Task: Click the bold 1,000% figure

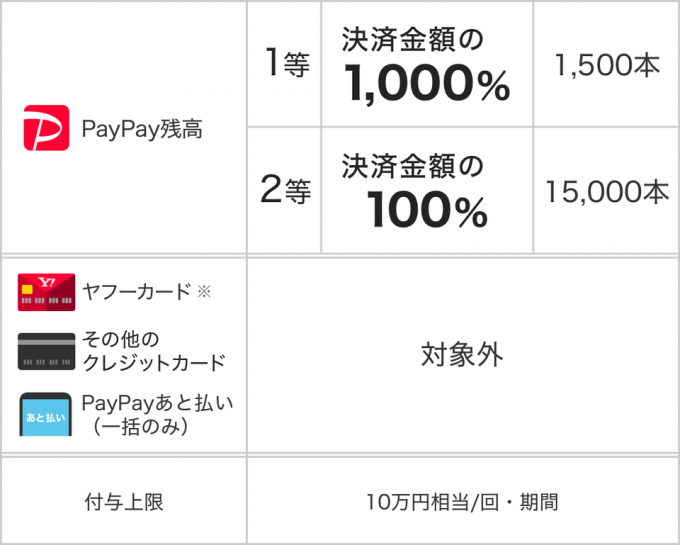Action: point(427,84)
